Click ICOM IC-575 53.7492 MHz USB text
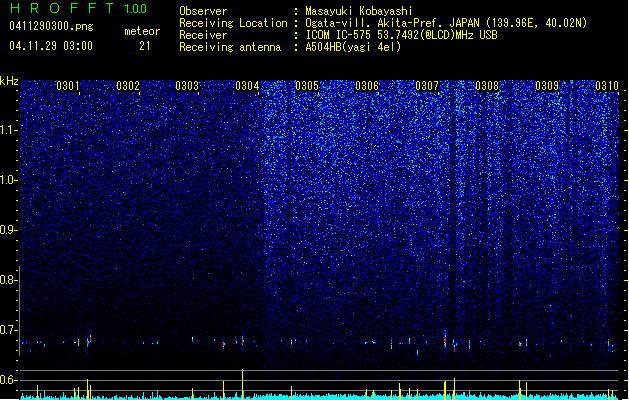The image size is (629, 400). [402, 35]
